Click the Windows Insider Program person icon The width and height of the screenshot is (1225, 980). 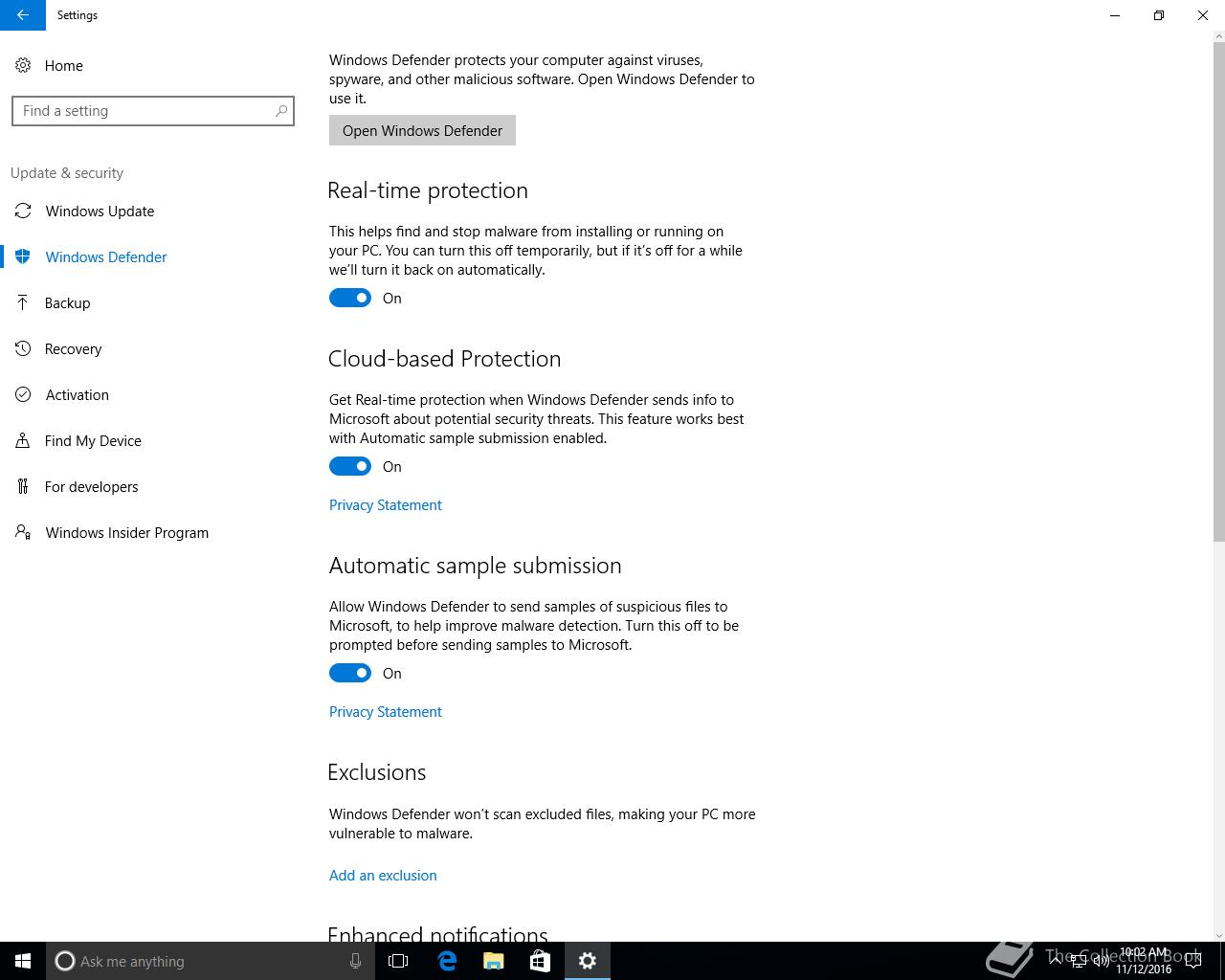23,532
